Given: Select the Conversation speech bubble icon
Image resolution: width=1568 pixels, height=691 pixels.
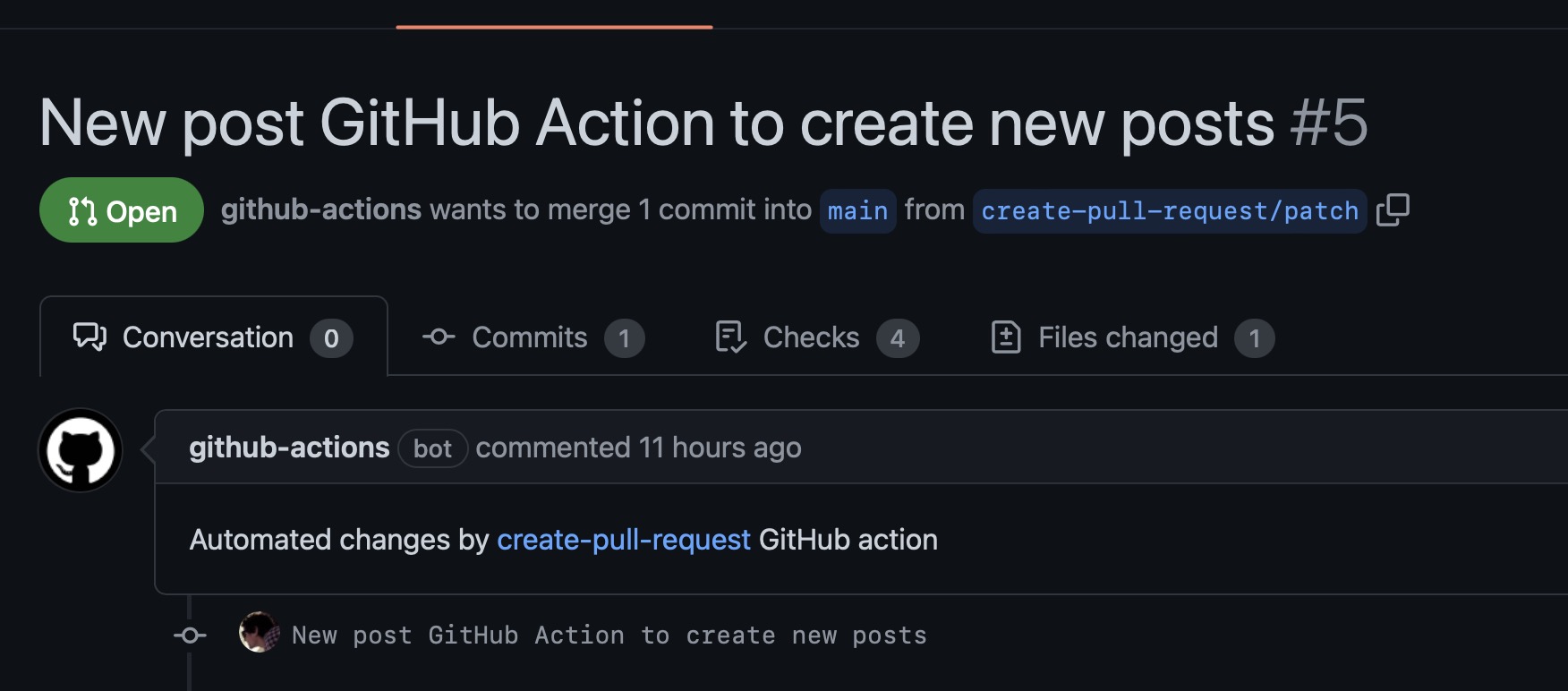Looking at the screenshot, I should (x=89, y=337).
